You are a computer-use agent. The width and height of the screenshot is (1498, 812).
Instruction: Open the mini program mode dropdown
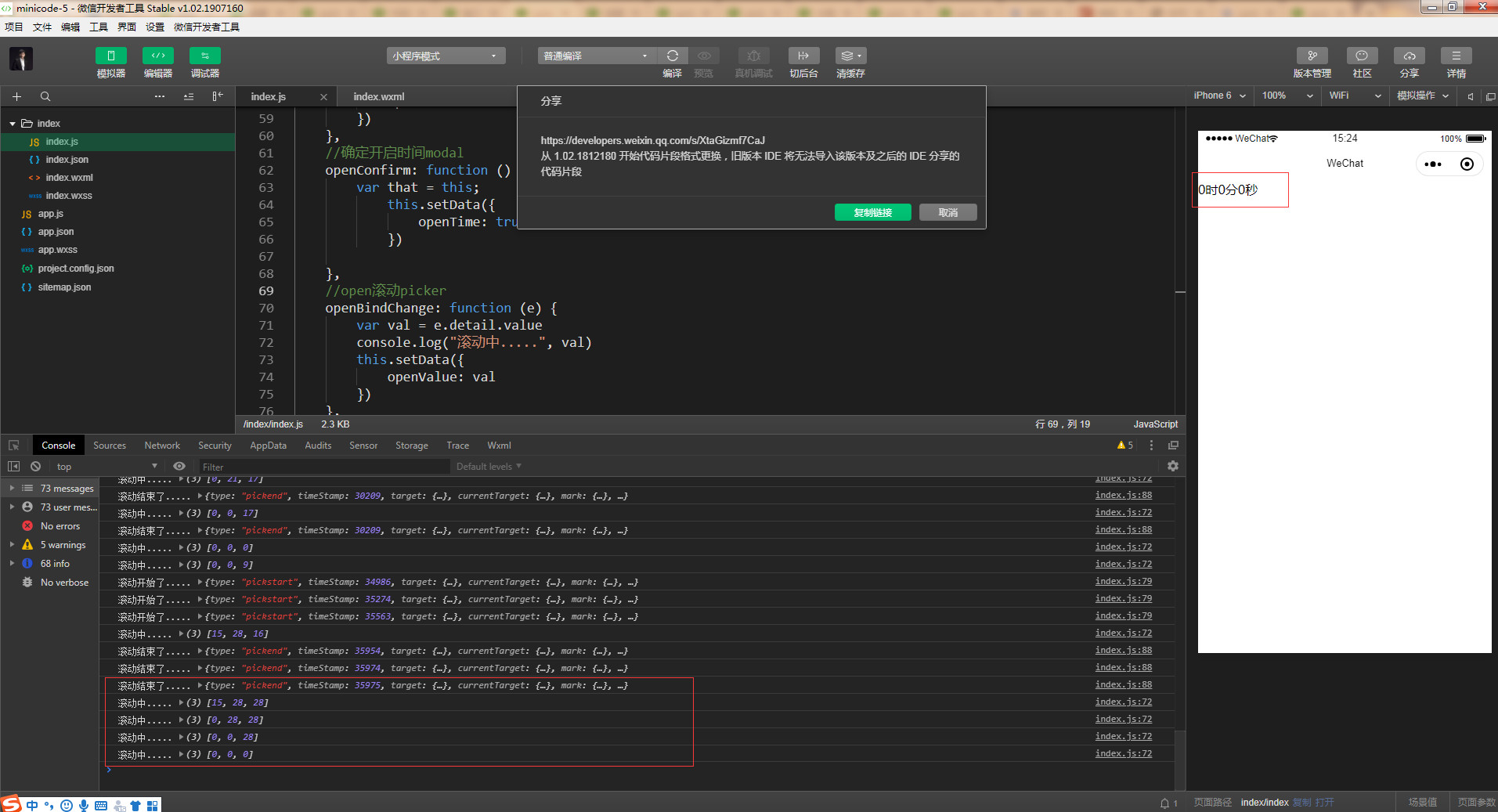tap(446, 56)
